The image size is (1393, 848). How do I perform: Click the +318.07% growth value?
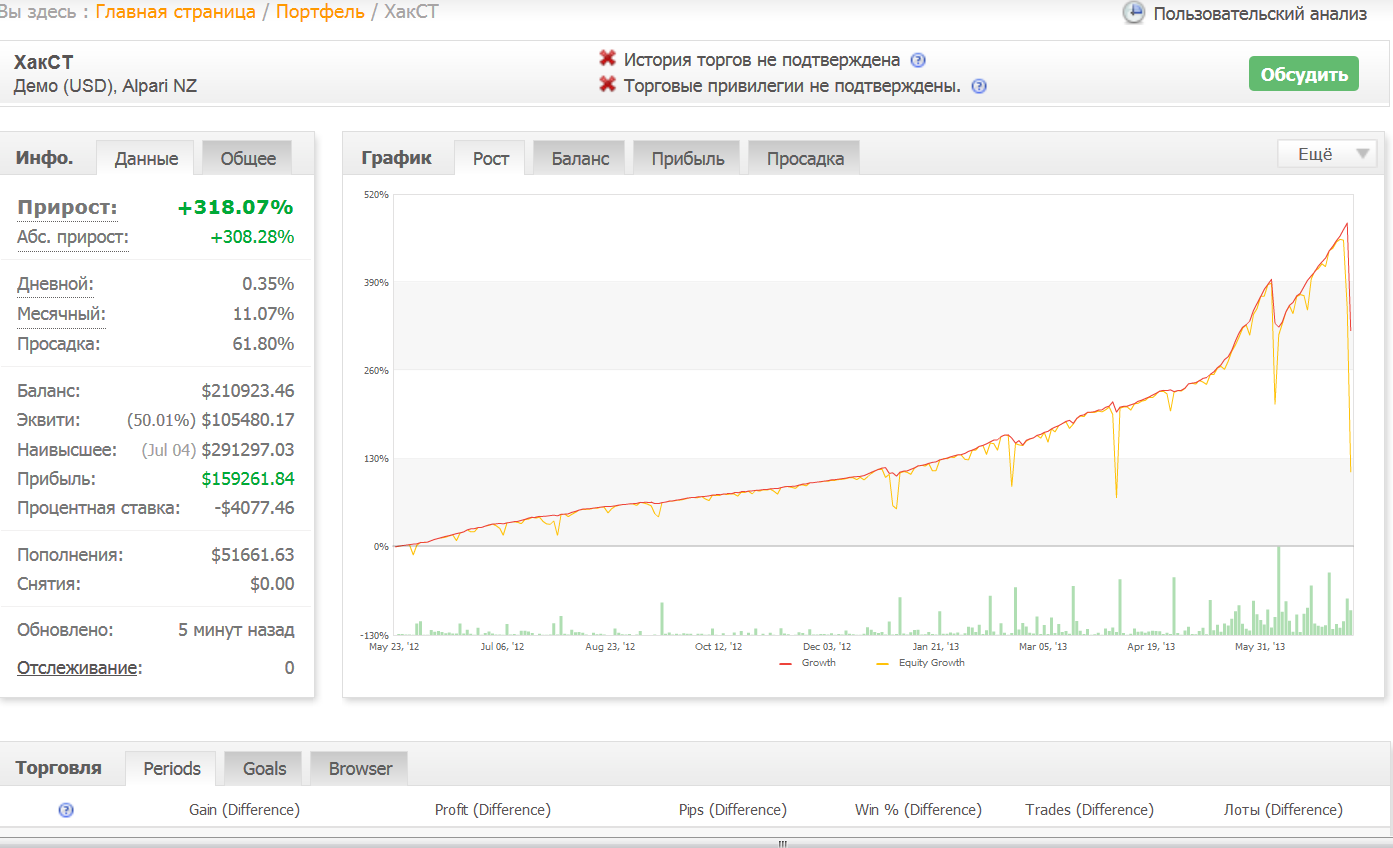(x=236, y=207)
